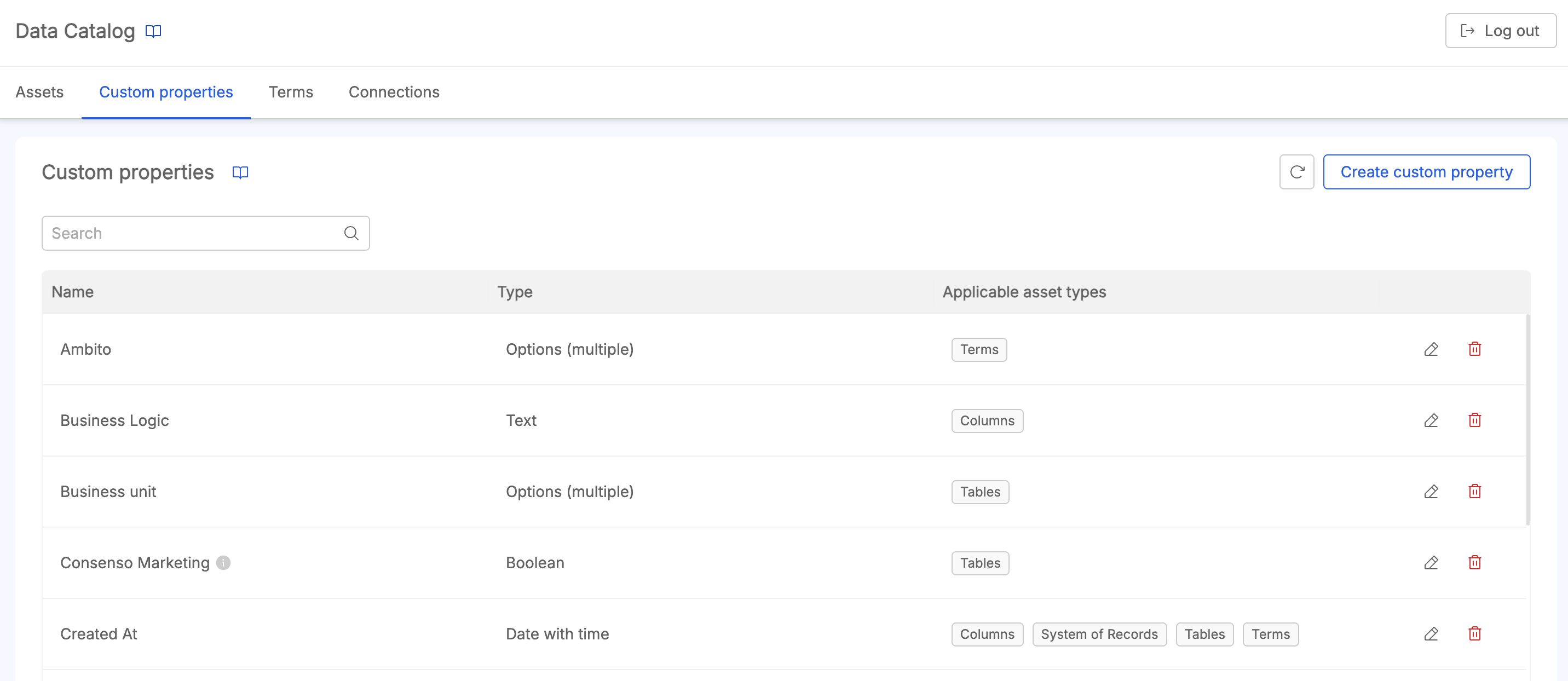
Task: Click the Consenso Marketing name text
Action: 135,563
